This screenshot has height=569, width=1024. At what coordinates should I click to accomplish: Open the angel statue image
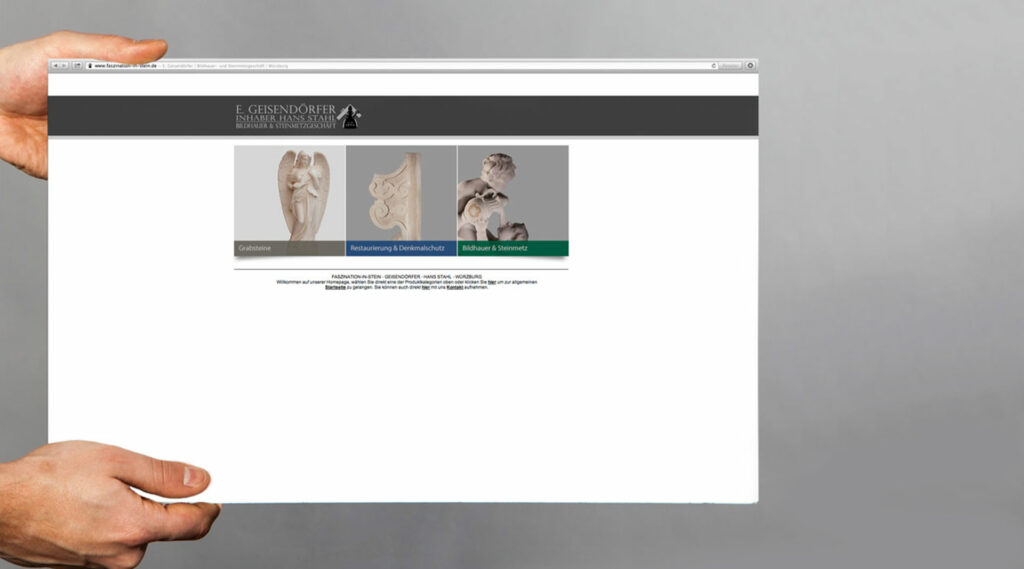290,193
